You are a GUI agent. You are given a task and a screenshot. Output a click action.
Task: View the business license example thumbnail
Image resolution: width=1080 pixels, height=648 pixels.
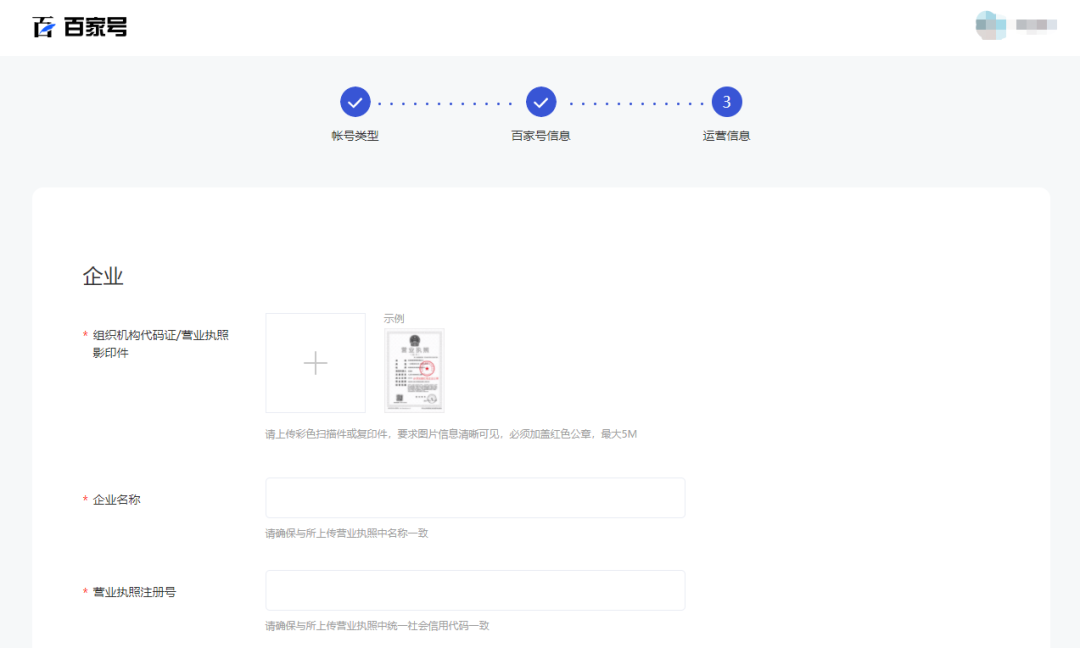click(415, 368)
